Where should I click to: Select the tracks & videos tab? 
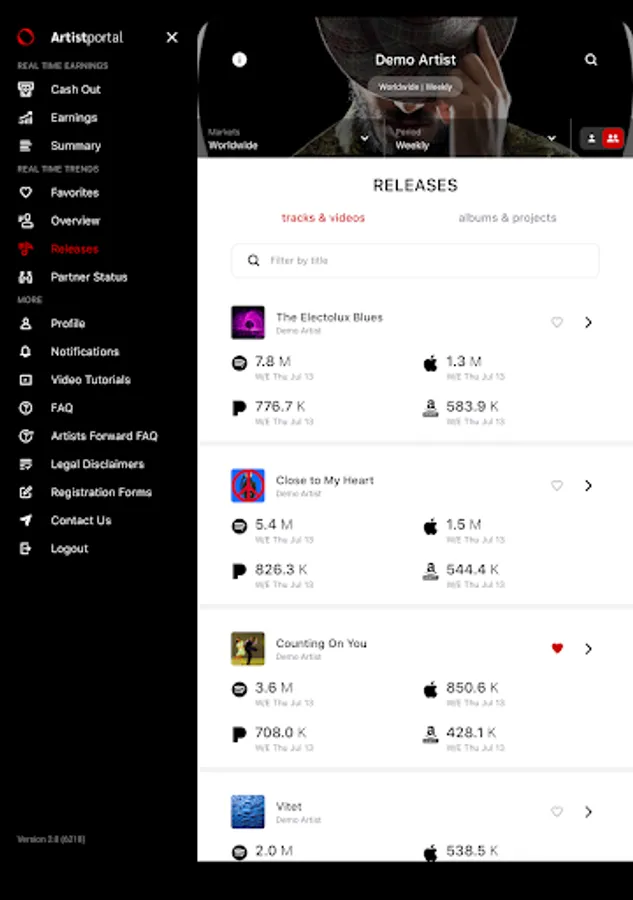323,218
